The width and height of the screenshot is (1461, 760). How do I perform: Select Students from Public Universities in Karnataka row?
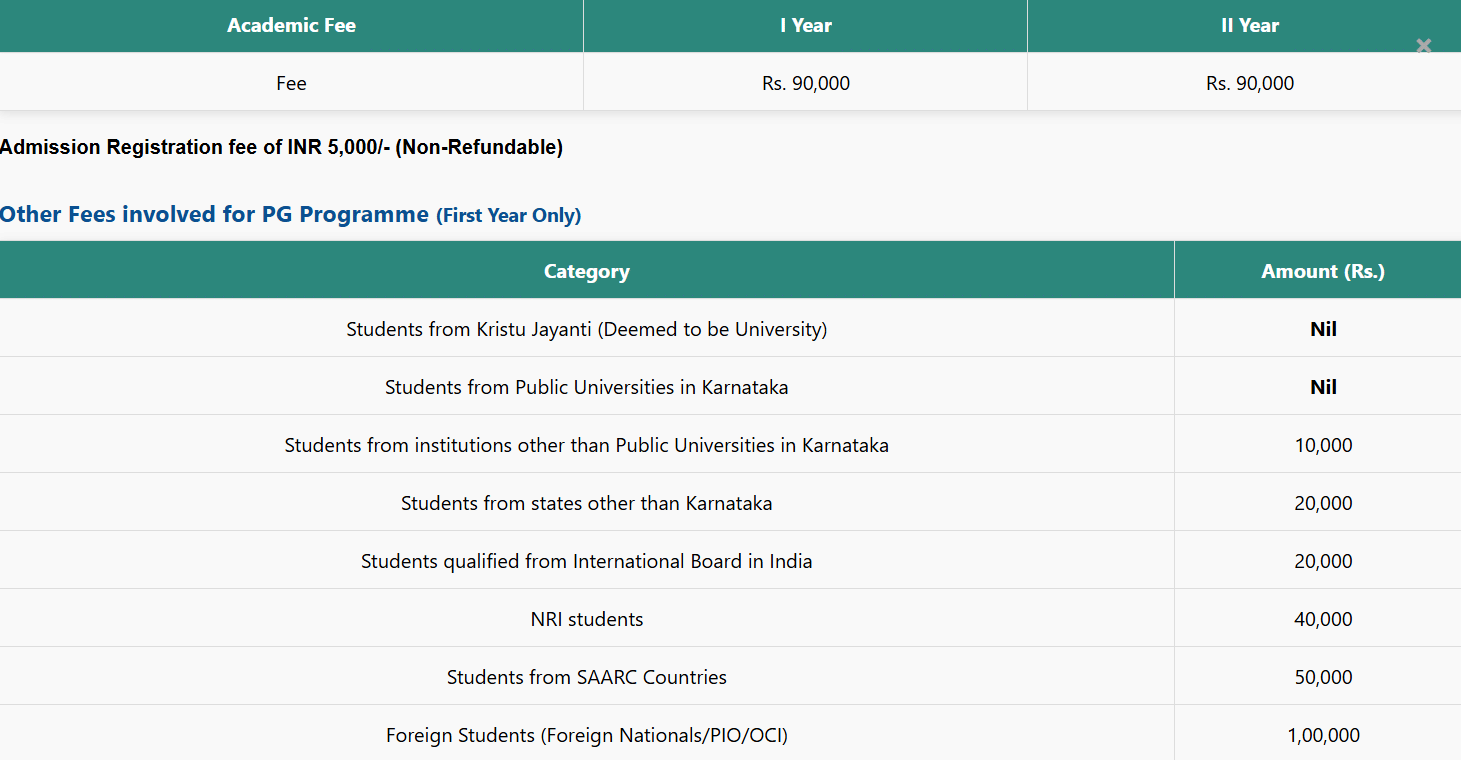pyautogui.click(x=586, y=387)
